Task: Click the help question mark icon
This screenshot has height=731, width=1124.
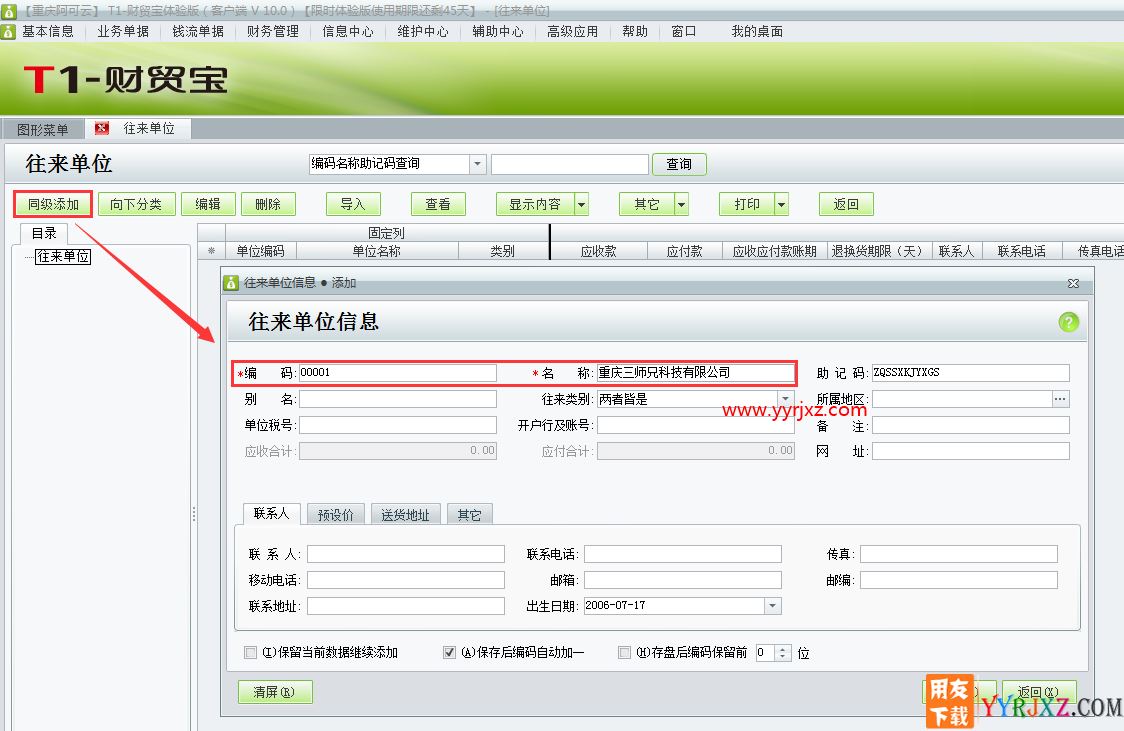Action: (x=1068, y=322)
